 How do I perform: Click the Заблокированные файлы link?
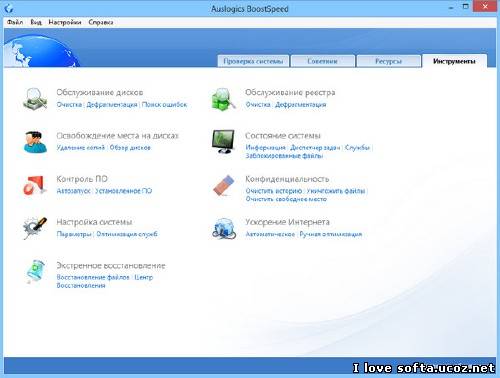click(284, 156)
